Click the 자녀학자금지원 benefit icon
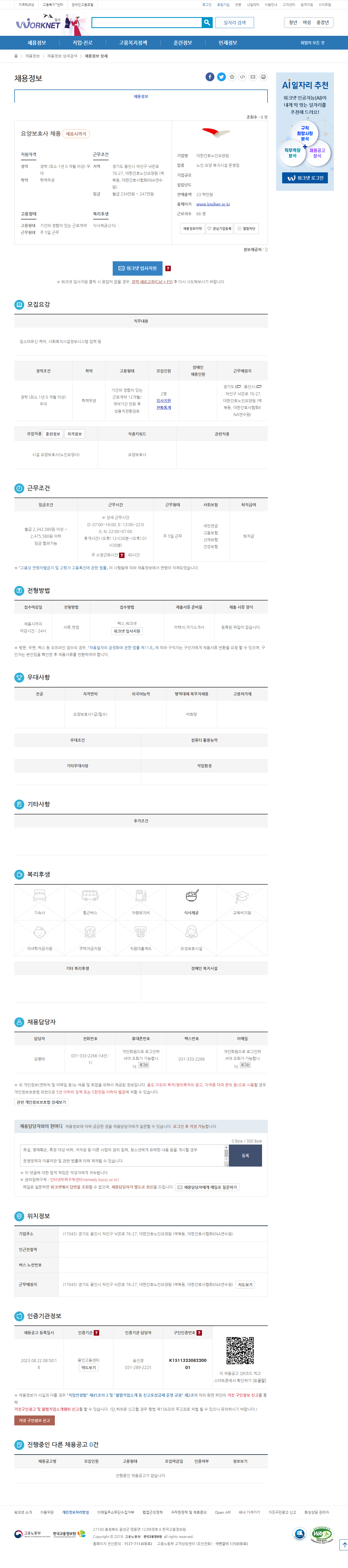The height and width of the screenshot is (1568, 348). pyautogui.click(x=40, y=932)
